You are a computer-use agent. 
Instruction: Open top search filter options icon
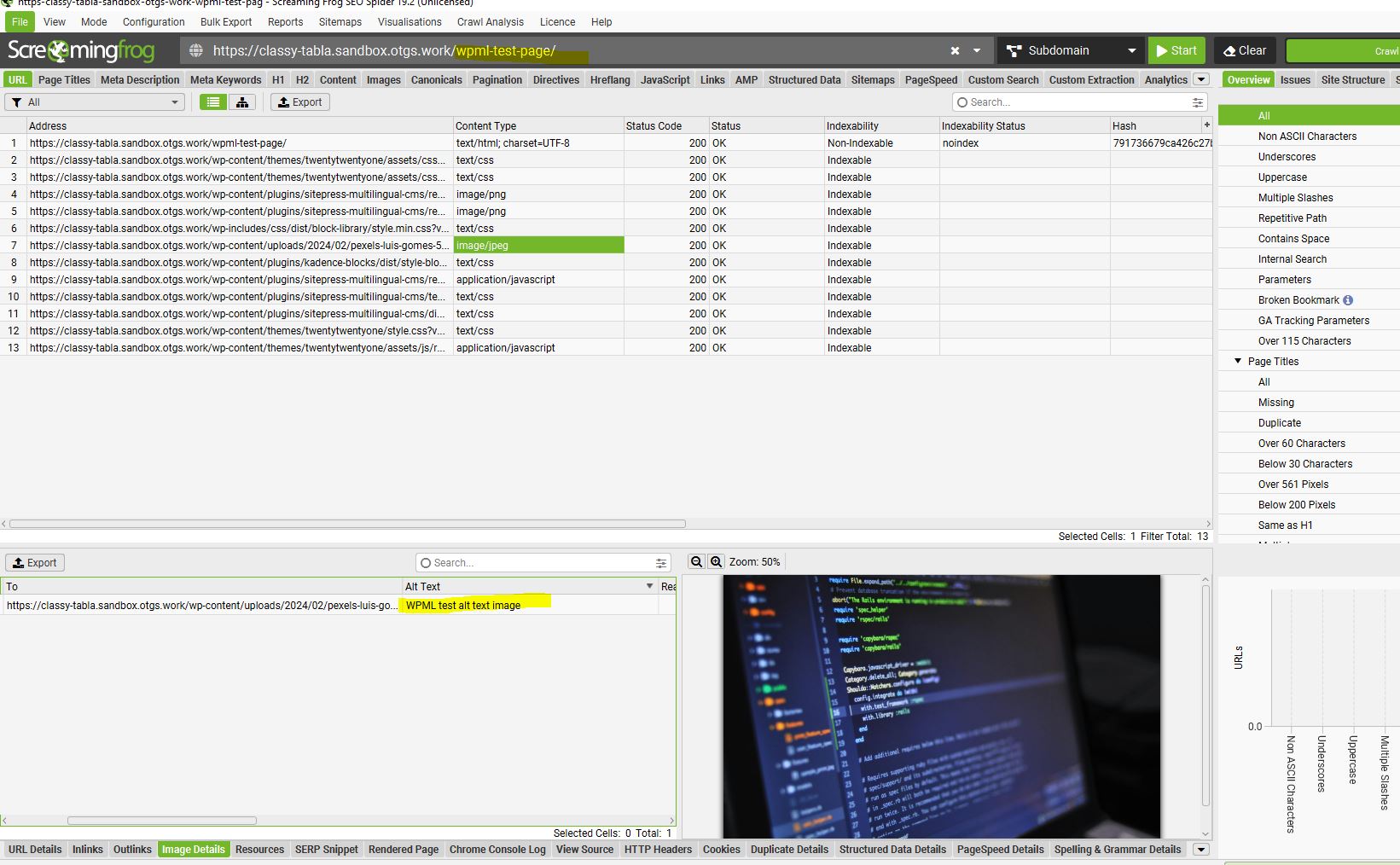pos(1198,102)
